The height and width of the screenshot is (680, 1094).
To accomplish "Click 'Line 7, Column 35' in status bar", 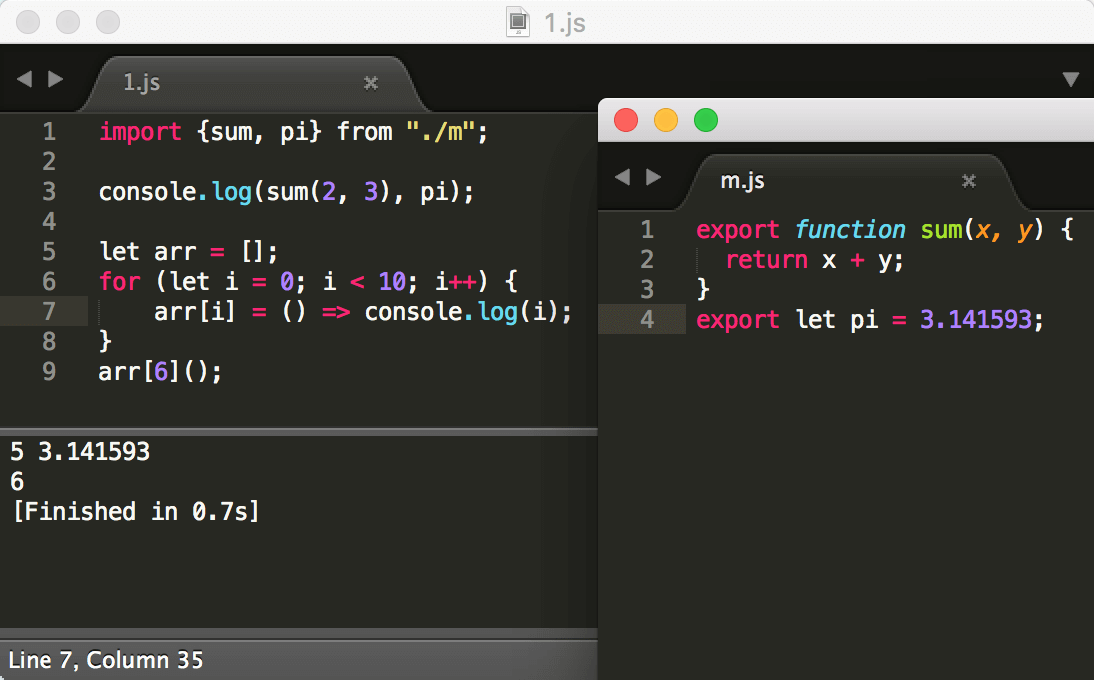I will (x=105, y=660).
